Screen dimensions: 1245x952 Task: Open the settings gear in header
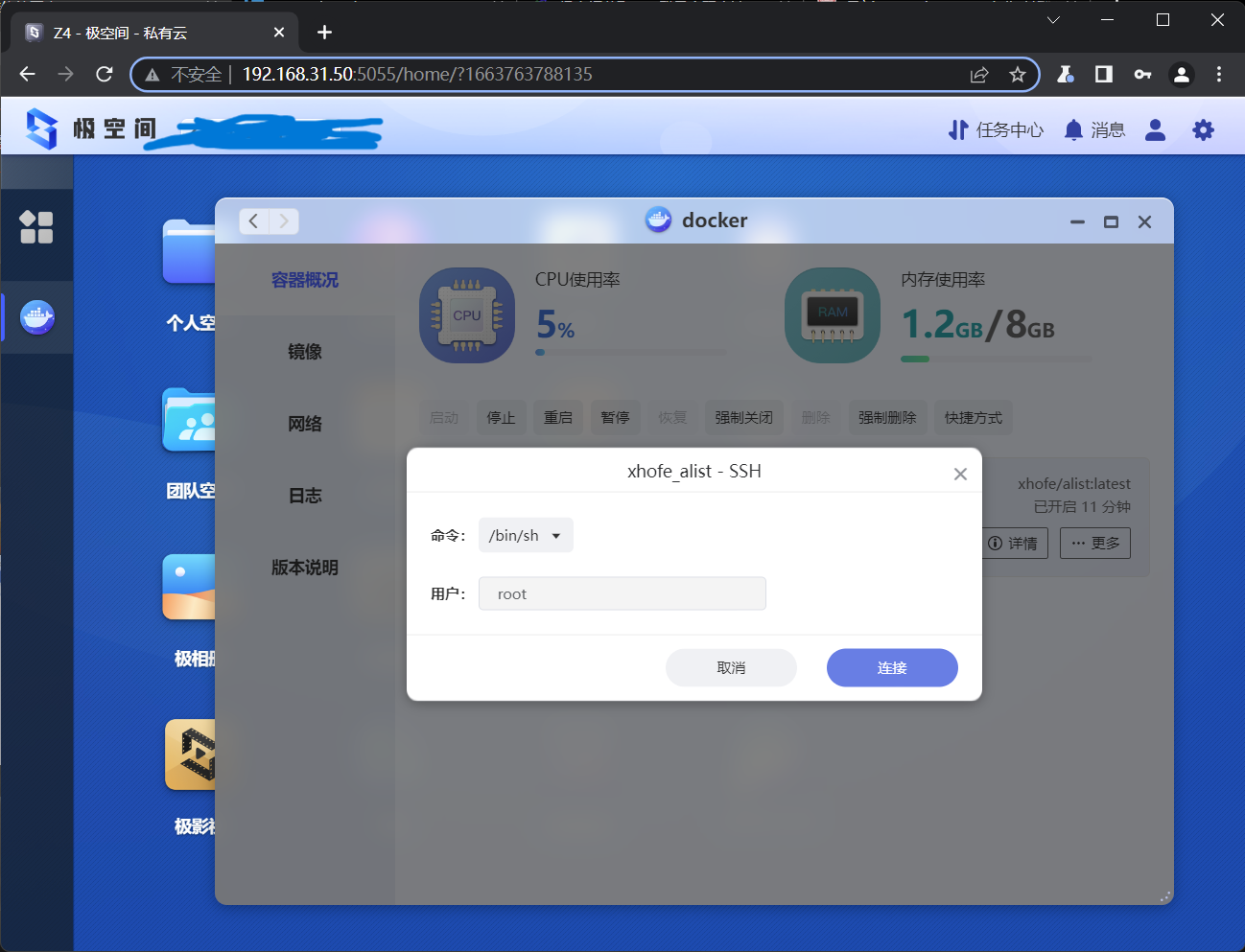[1203, 129]
